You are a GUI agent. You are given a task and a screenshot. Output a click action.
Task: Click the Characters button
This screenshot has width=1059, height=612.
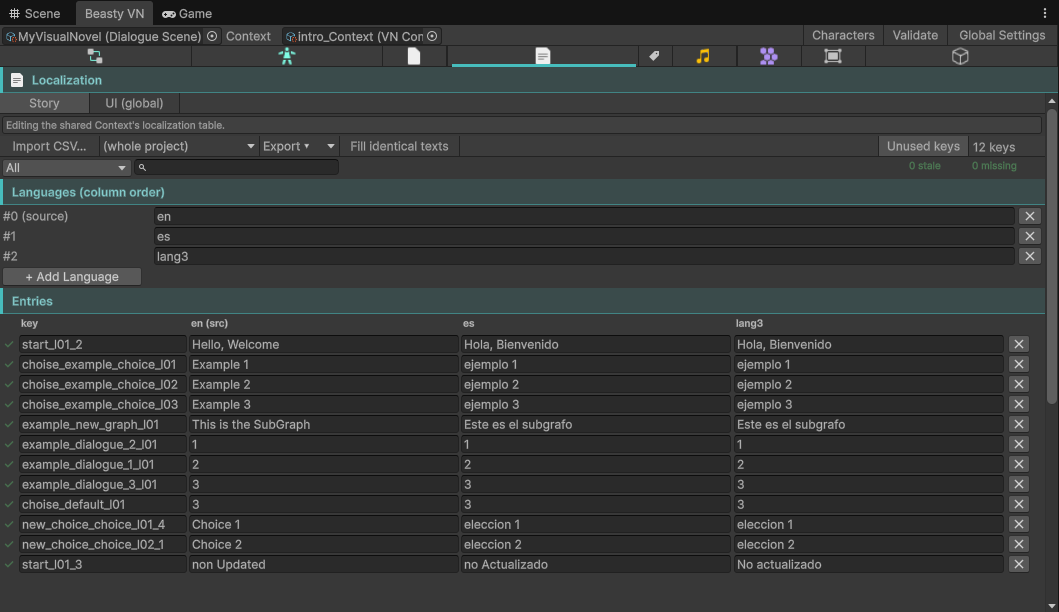point(843,35)
